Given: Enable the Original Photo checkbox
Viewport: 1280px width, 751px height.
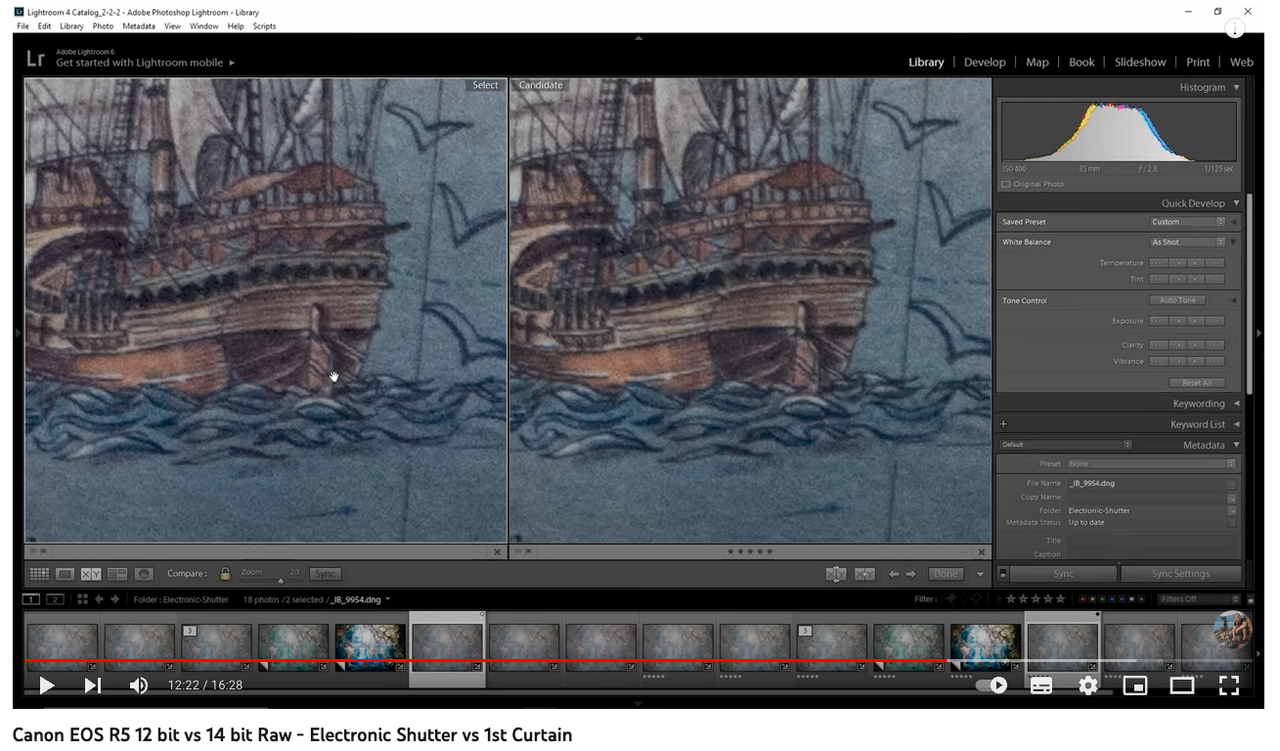Looking at the screenshot, I should point(1006,184).
